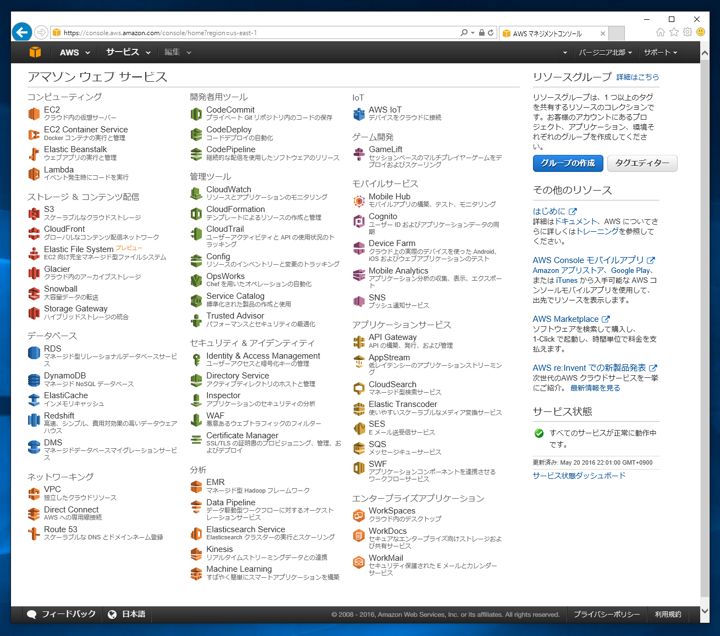This screenshot has height=636, width=720.
Task: Expand the address bar search dropdown arrow
Action: point(472,33)
